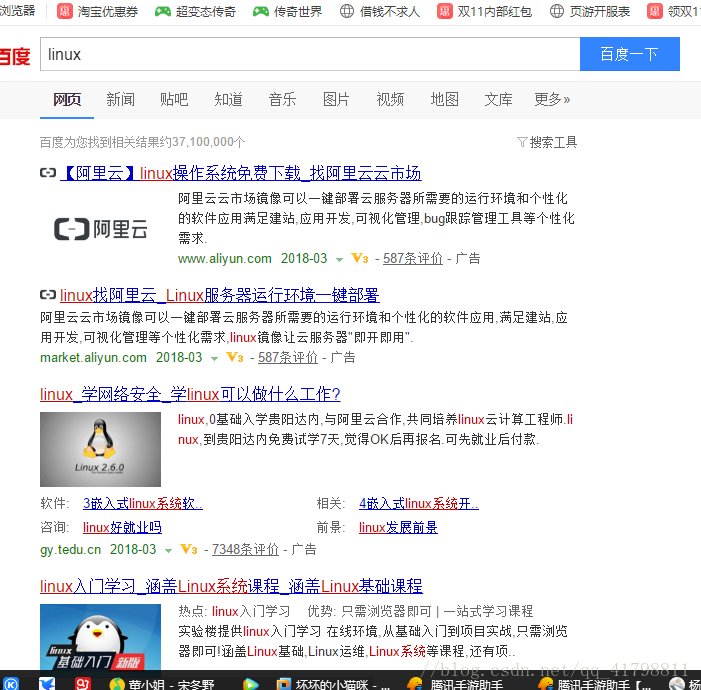
Task: Click the linux基础入门 penguin thumbnail
Action: tap(100, 637)
